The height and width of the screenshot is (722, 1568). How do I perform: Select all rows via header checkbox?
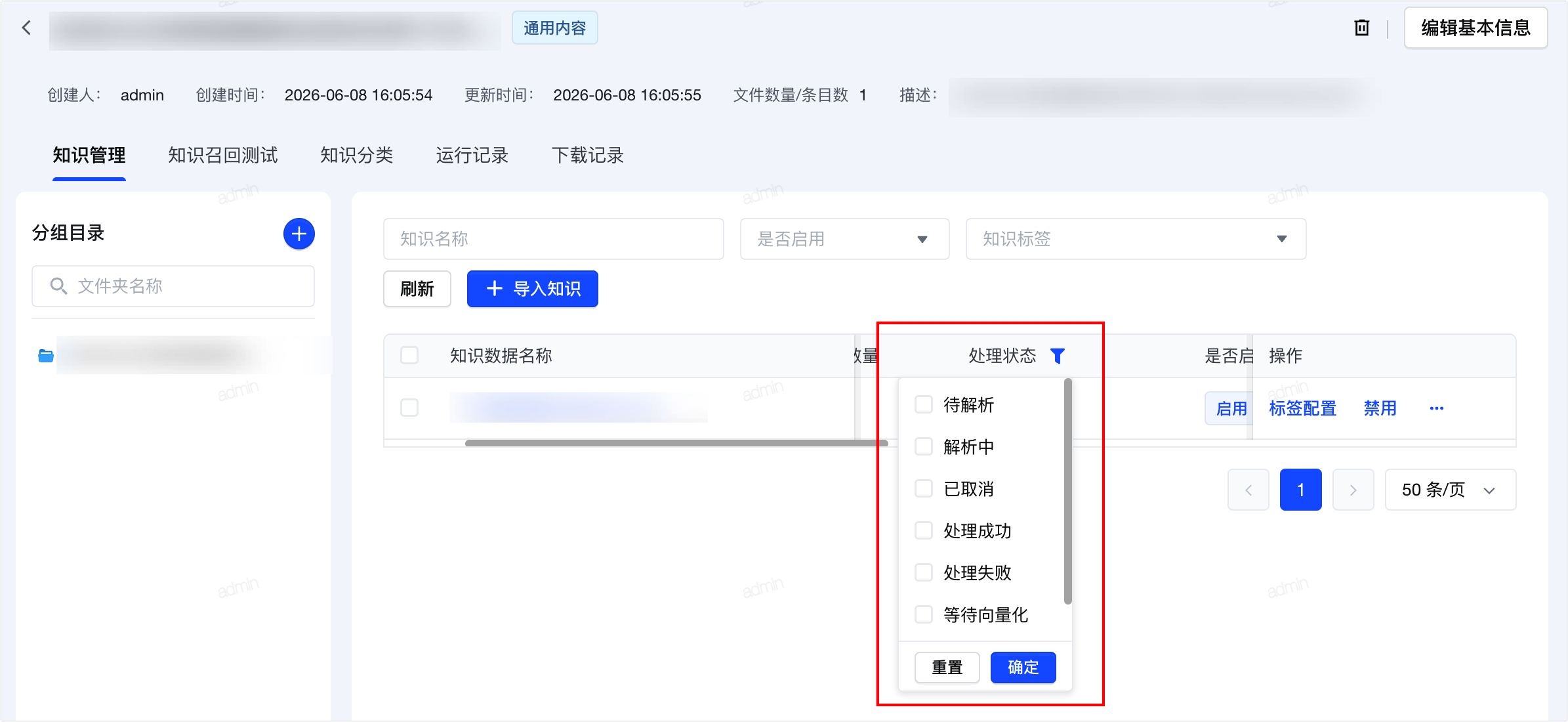[x=409, y=355]
